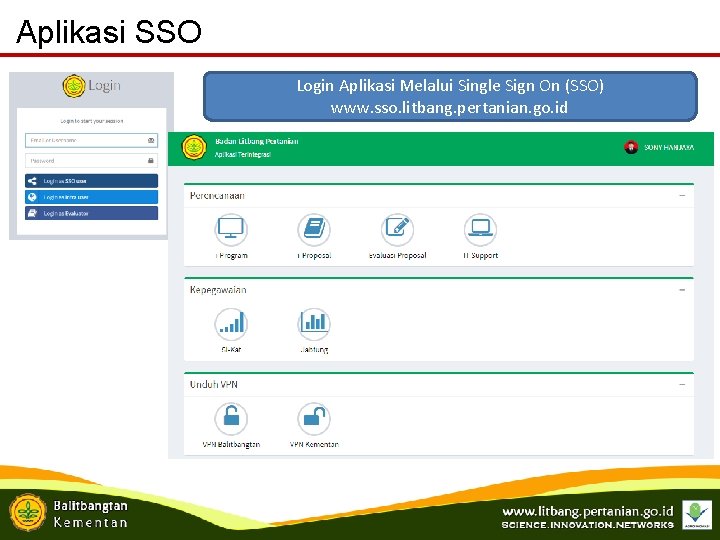Click the Badan Litbang Pertanian title text
Image resolution: width=720 pixels, height=540 pixels.
[x=257, y=141]
